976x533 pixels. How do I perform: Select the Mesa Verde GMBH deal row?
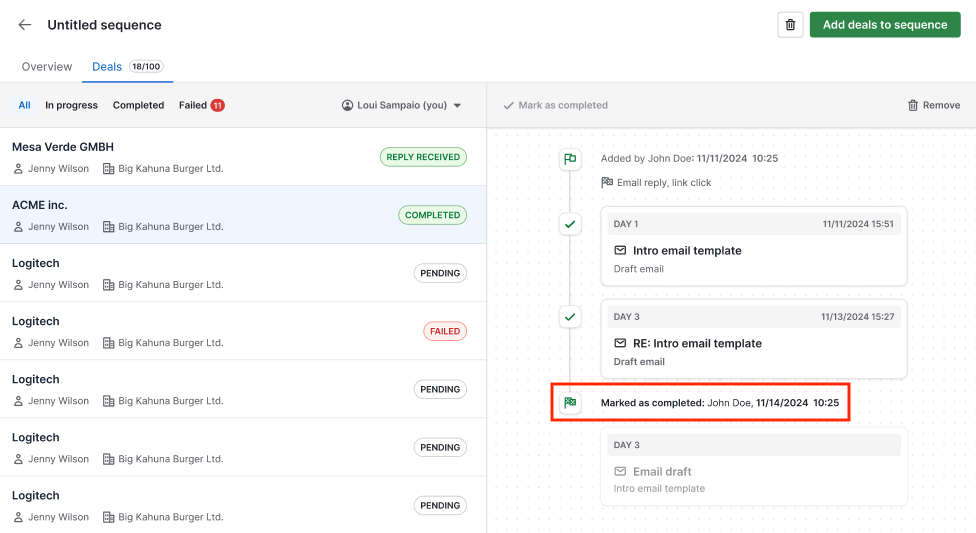200,157
